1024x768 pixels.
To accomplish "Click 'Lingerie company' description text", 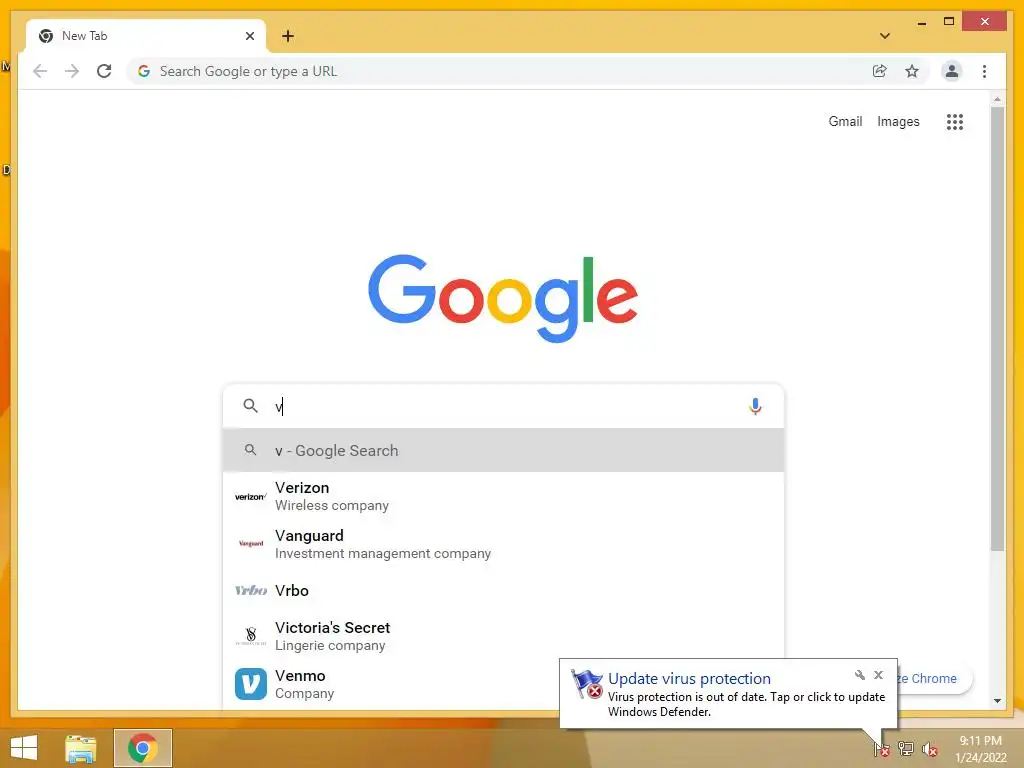I will (x=330, y=645).
